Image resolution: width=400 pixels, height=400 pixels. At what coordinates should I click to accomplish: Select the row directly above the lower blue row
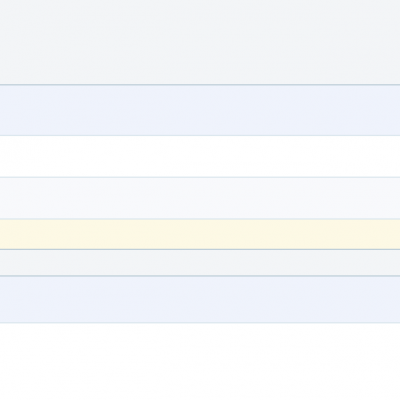pyautogui.click(x=200, y=263)
